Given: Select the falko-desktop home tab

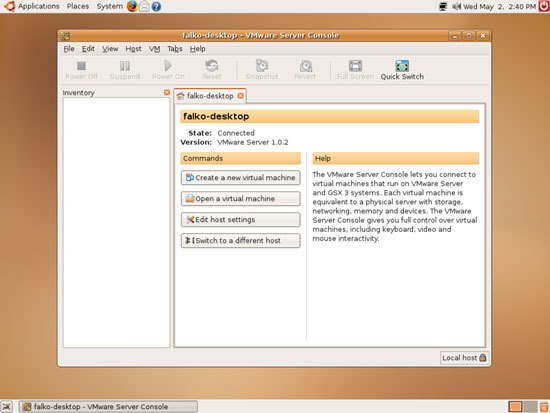Looking at the screenshot, I should pos(210,96).
